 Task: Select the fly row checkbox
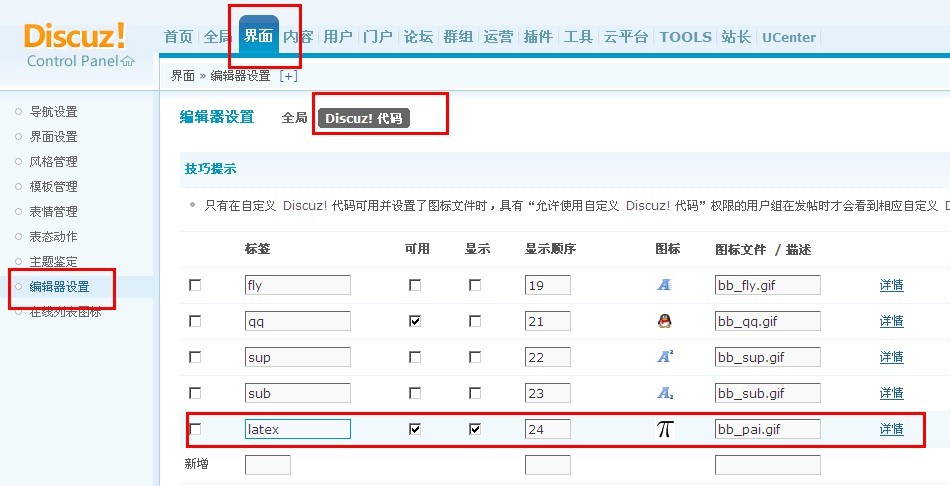pyautogui.click(x=195, y=285)
